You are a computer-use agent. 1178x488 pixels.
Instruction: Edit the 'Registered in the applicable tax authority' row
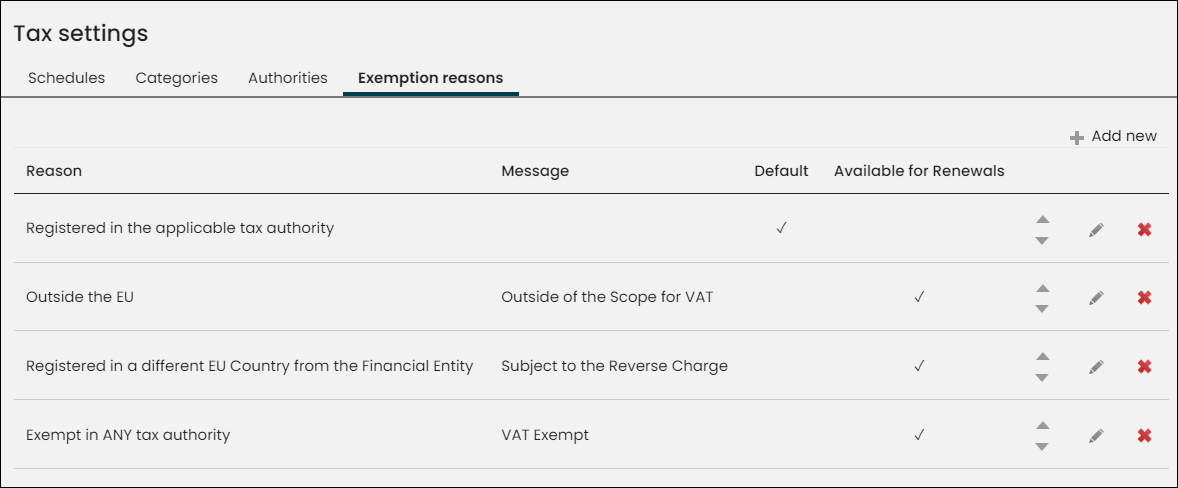coord(1096,230)
